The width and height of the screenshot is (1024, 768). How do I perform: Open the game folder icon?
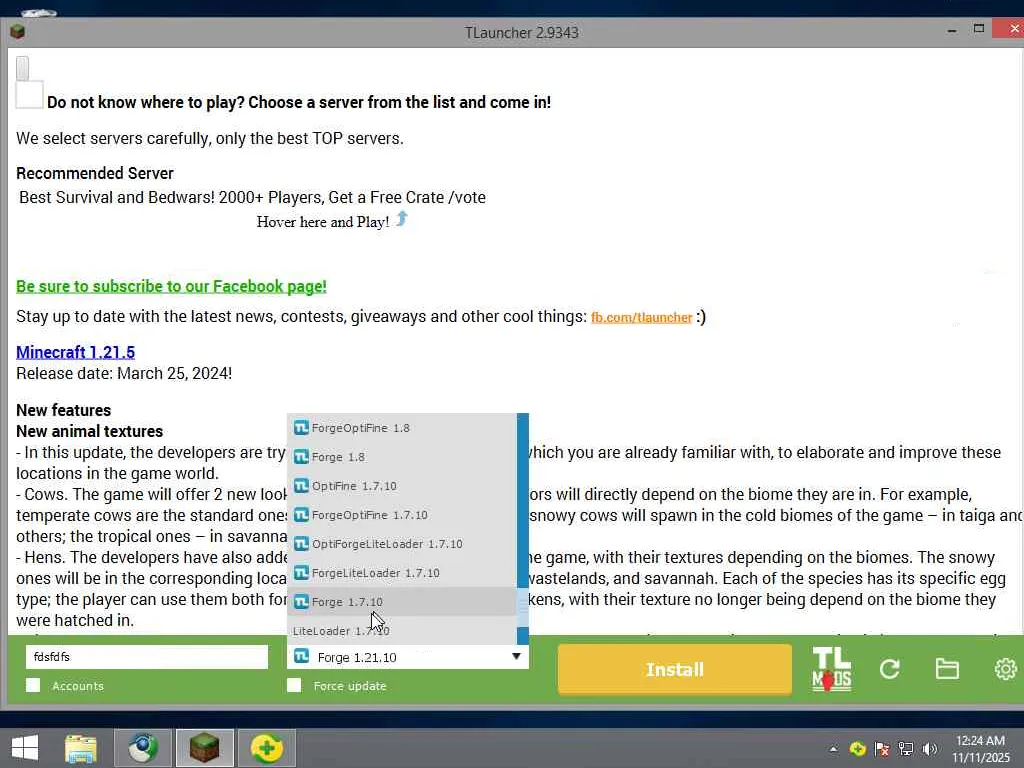pyautogui.click(x=947, y=669)
